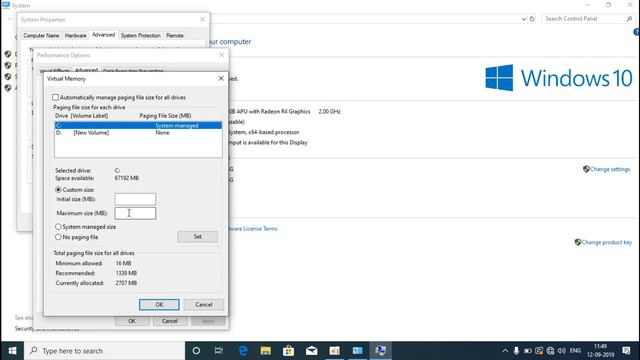Open Task View on taskbar

point(219,351)
